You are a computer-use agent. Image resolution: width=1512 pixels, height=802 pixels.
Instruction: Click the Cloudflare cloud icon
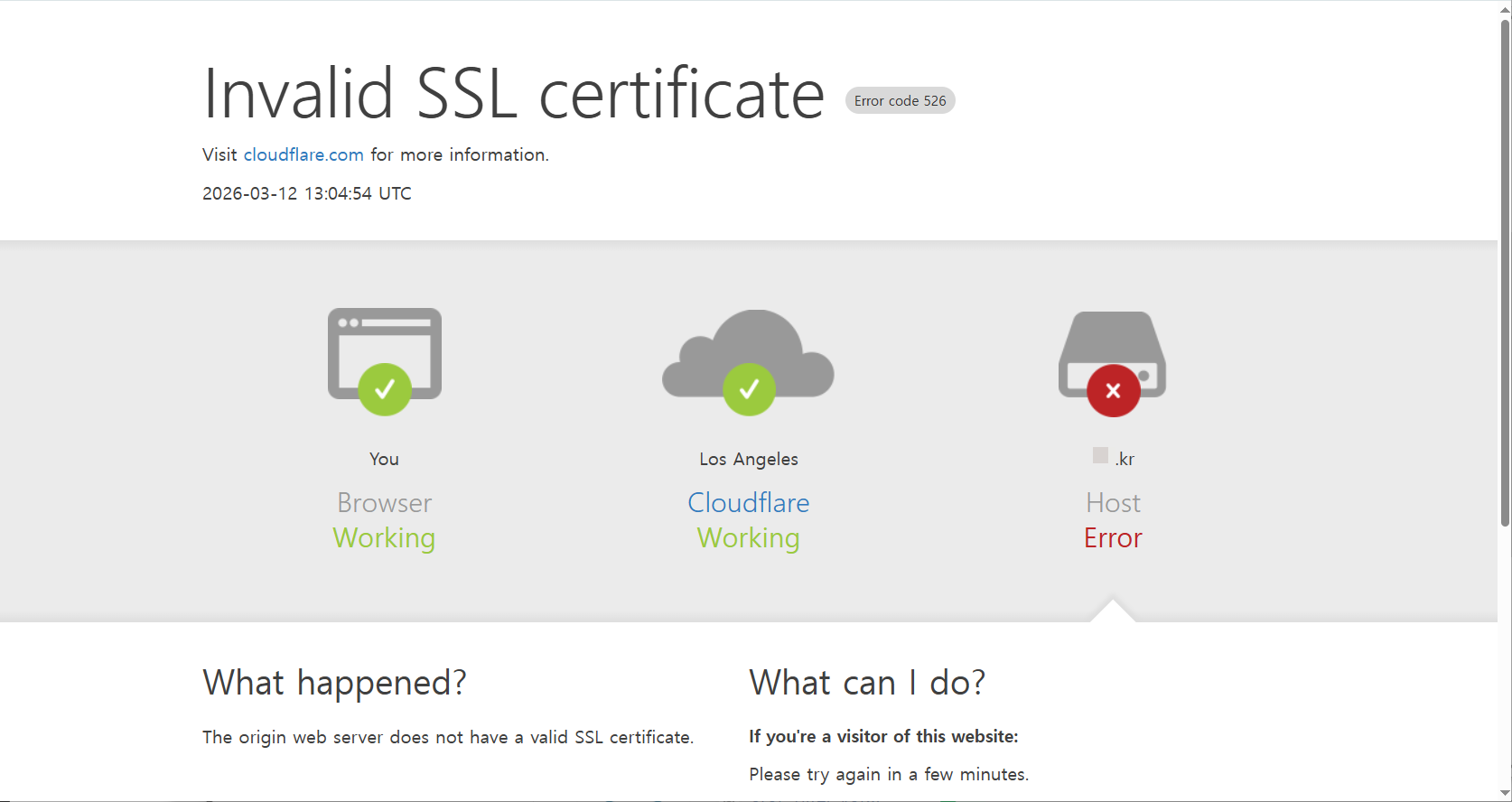[749, 353]
